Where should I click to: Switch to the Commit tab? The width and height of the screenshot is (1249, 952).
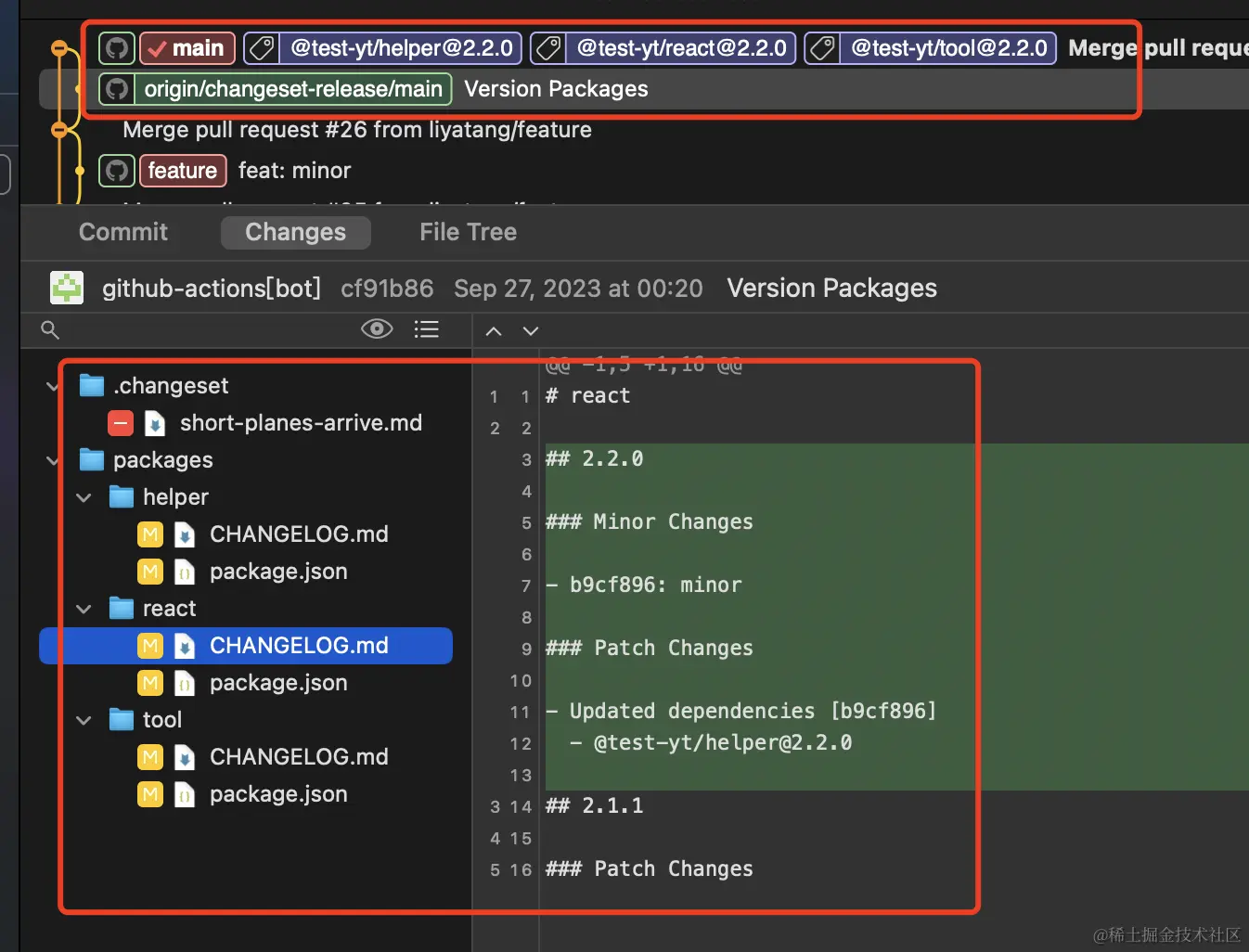(123, 232)
